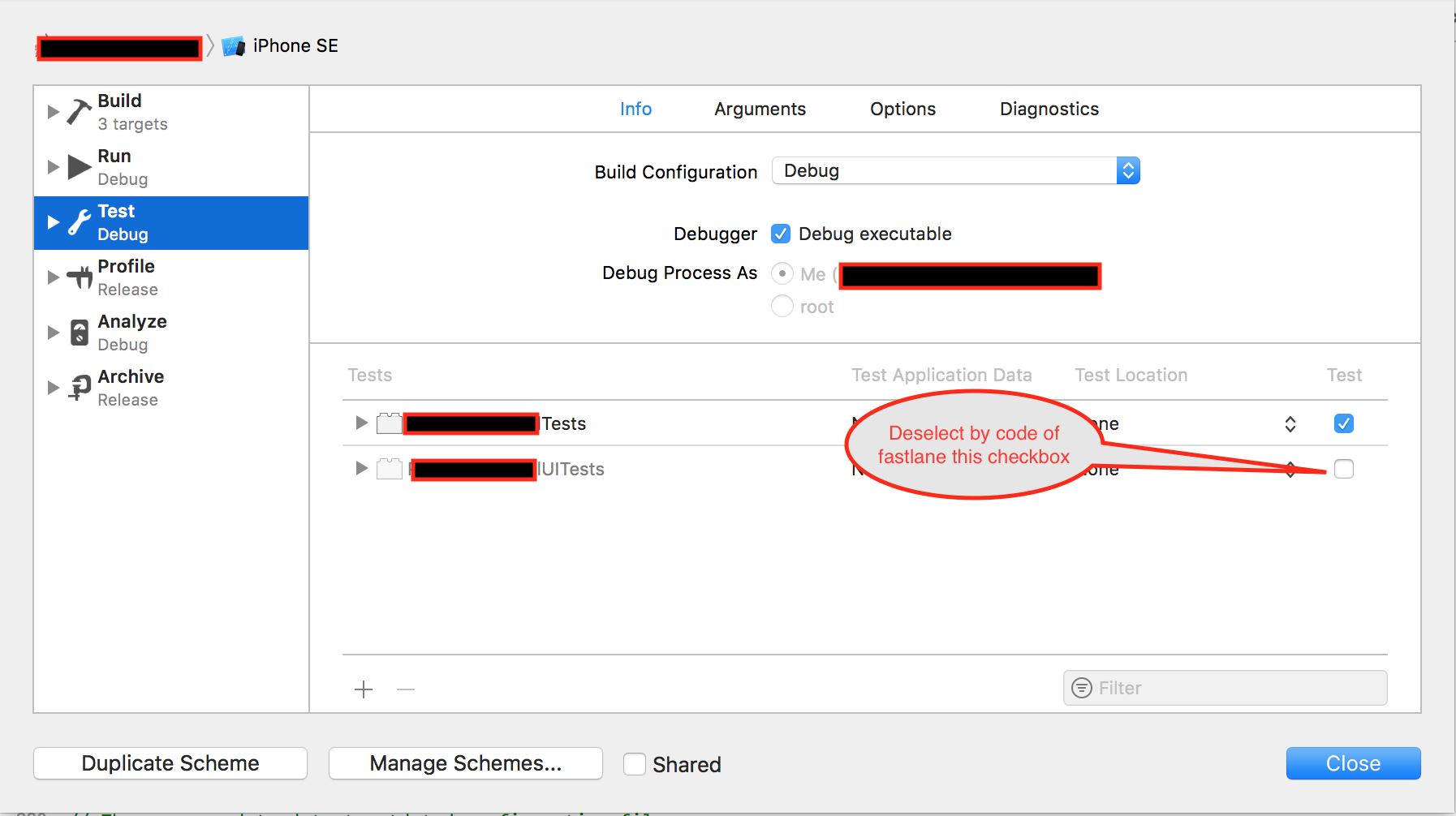Expand the Tests disclosure triangle
Viewport: 1456px width, 816px height.
[361, 423]
